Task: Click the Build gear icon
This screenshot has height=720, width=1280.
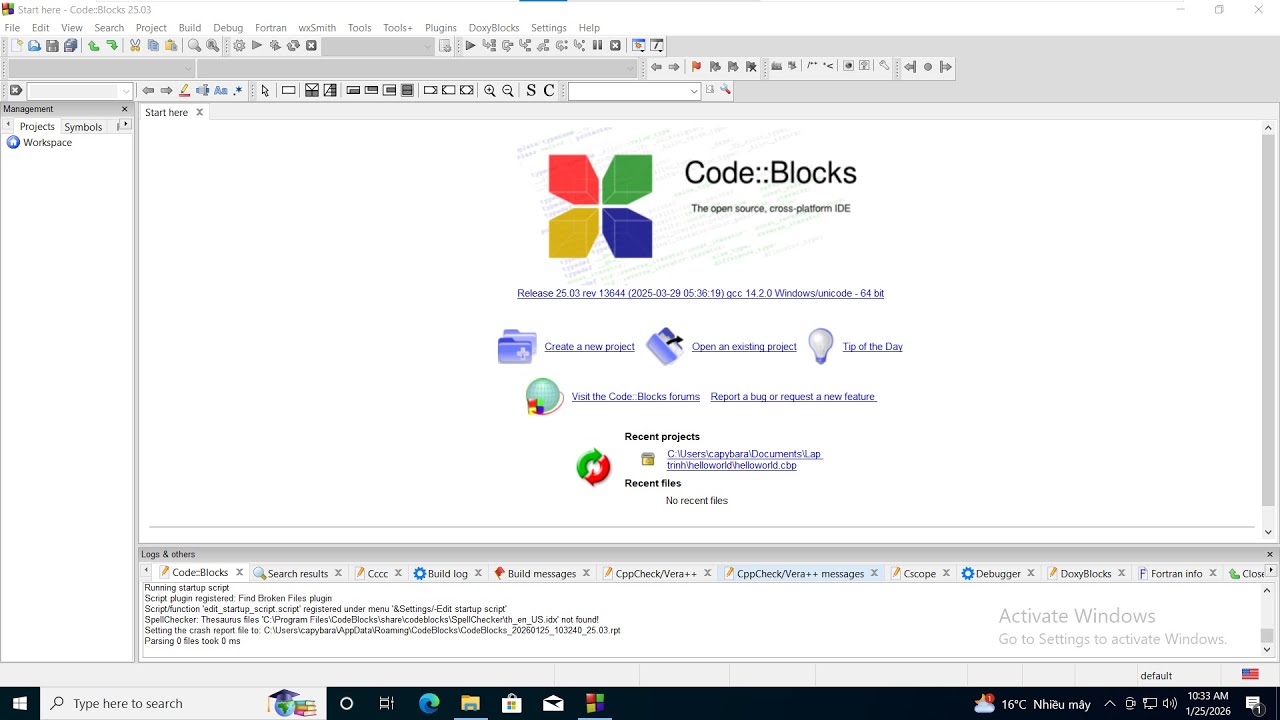Action: 239,46
